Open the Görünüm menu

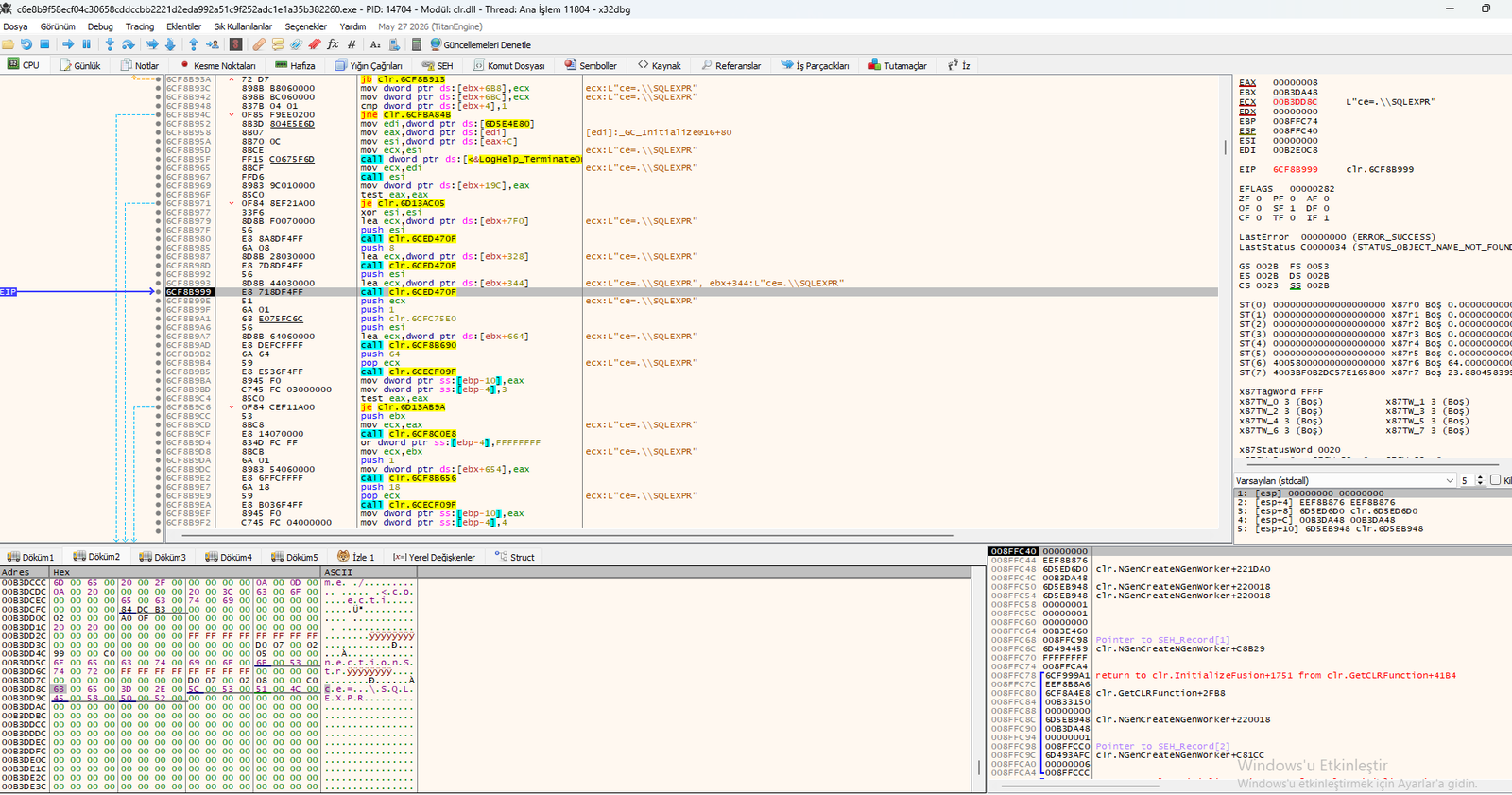coord(58,26)
